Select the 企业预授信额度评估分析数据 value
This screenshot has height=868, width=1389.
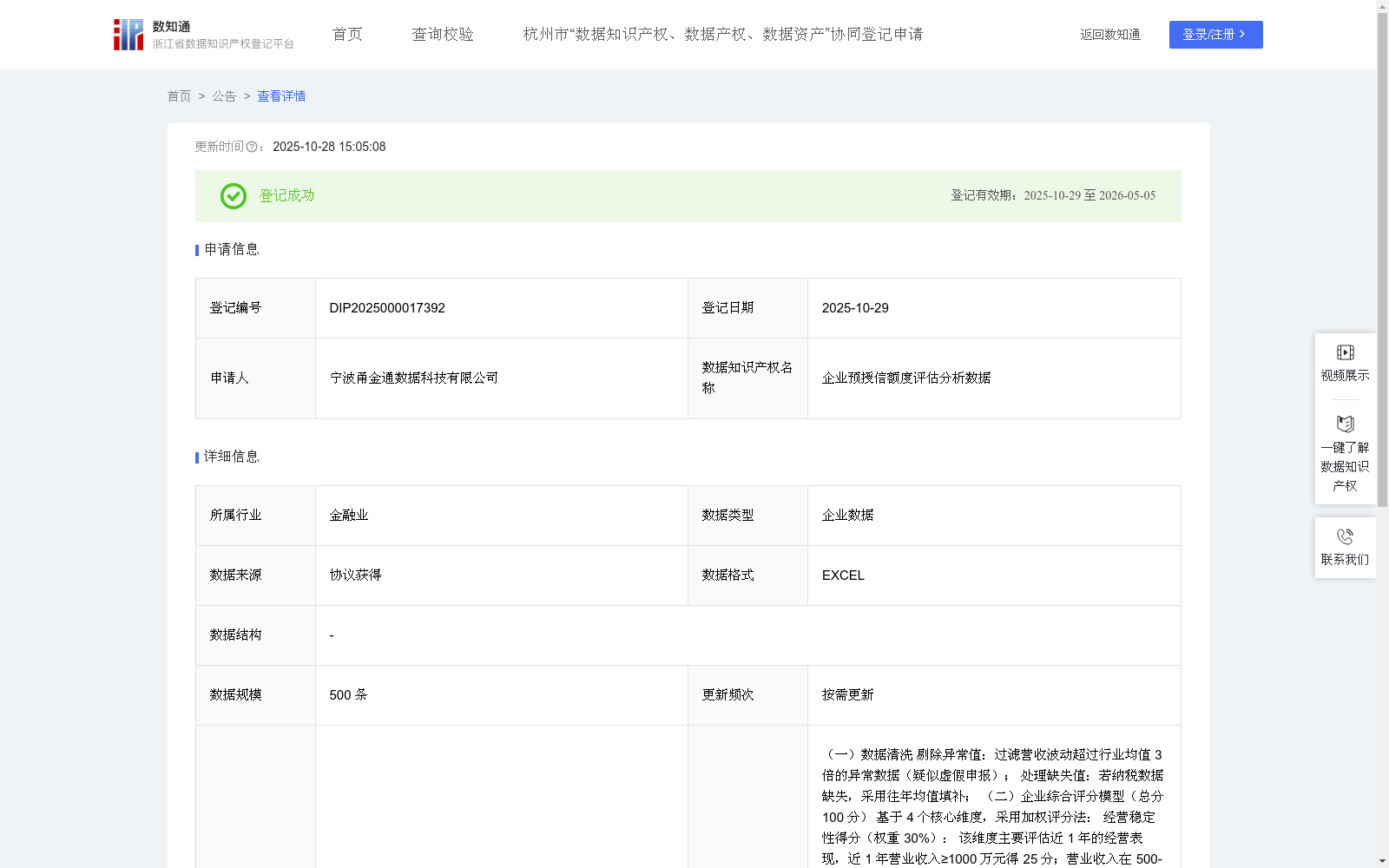tap(906, 378)
